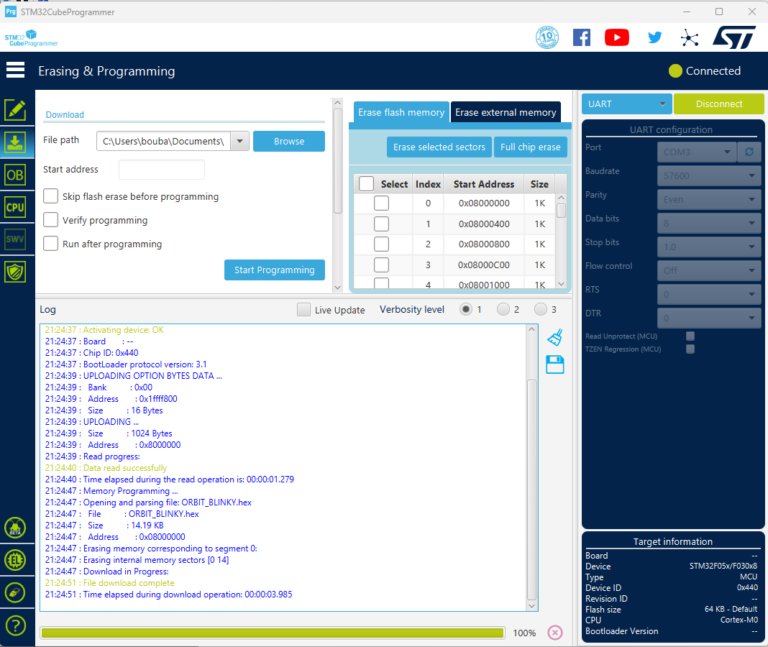Enable Verify programming checkbox

[50, 220]
